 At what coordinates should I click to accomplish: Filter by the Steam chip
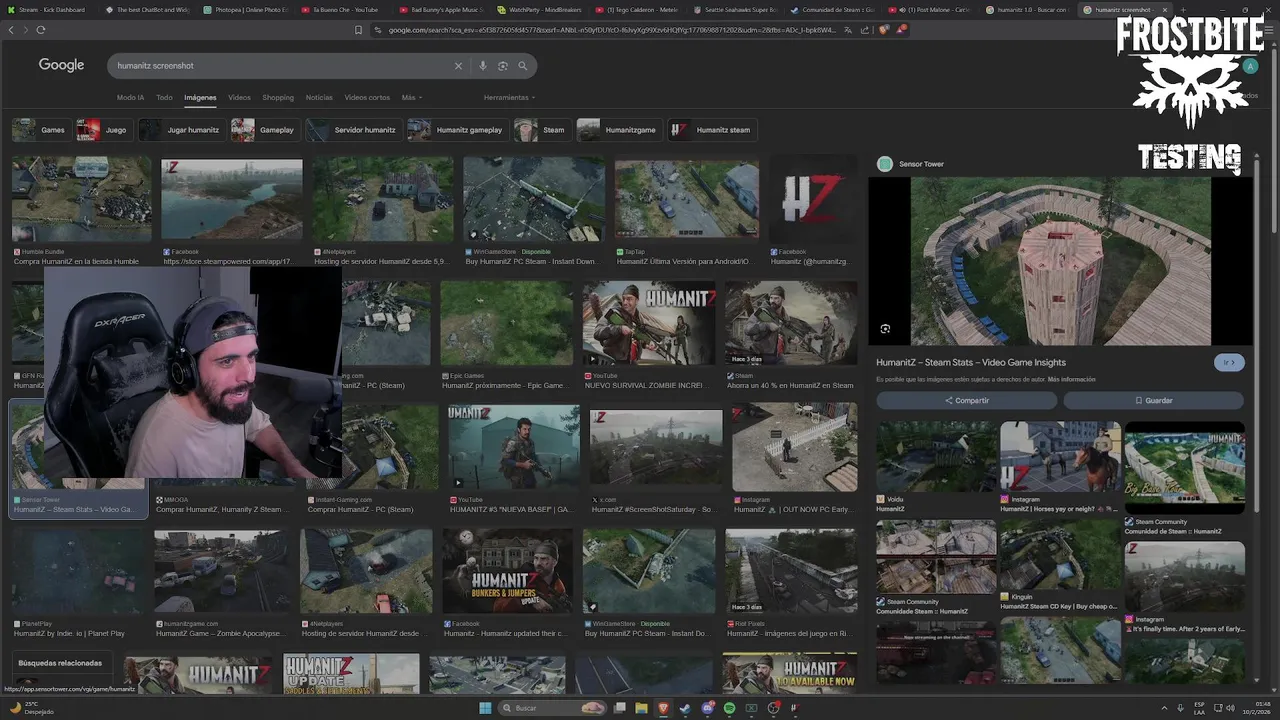tap(541, 130)
